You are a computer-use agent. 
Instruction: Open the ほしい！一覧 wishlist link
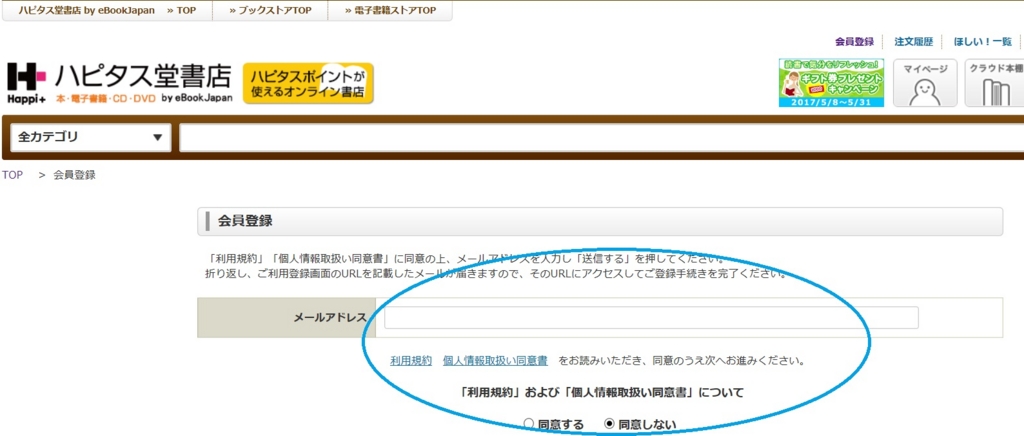click(983, 42)
